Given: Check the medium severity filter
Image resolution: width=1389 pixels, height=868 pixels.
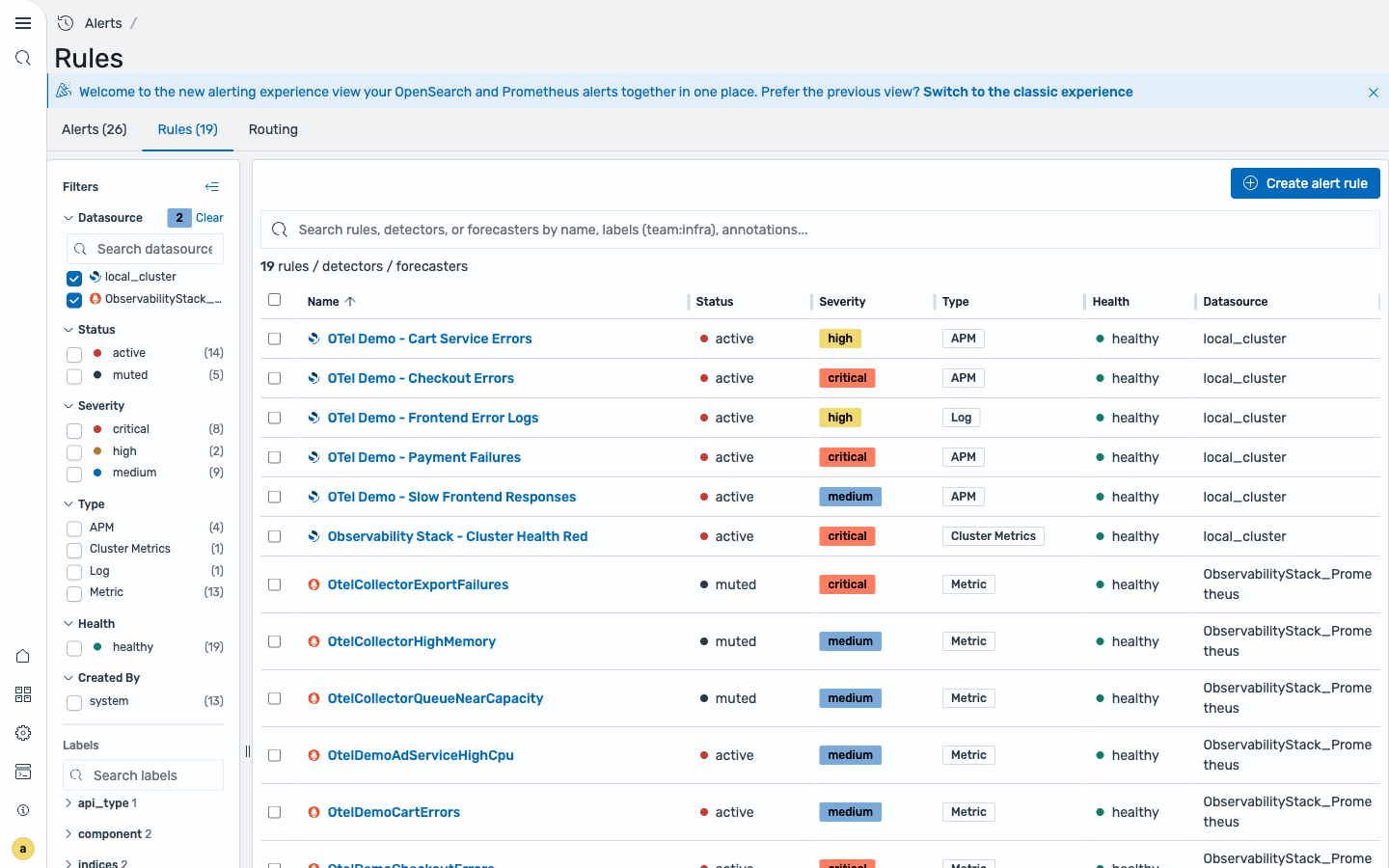Looking at the screenshot, I should 74,474.
